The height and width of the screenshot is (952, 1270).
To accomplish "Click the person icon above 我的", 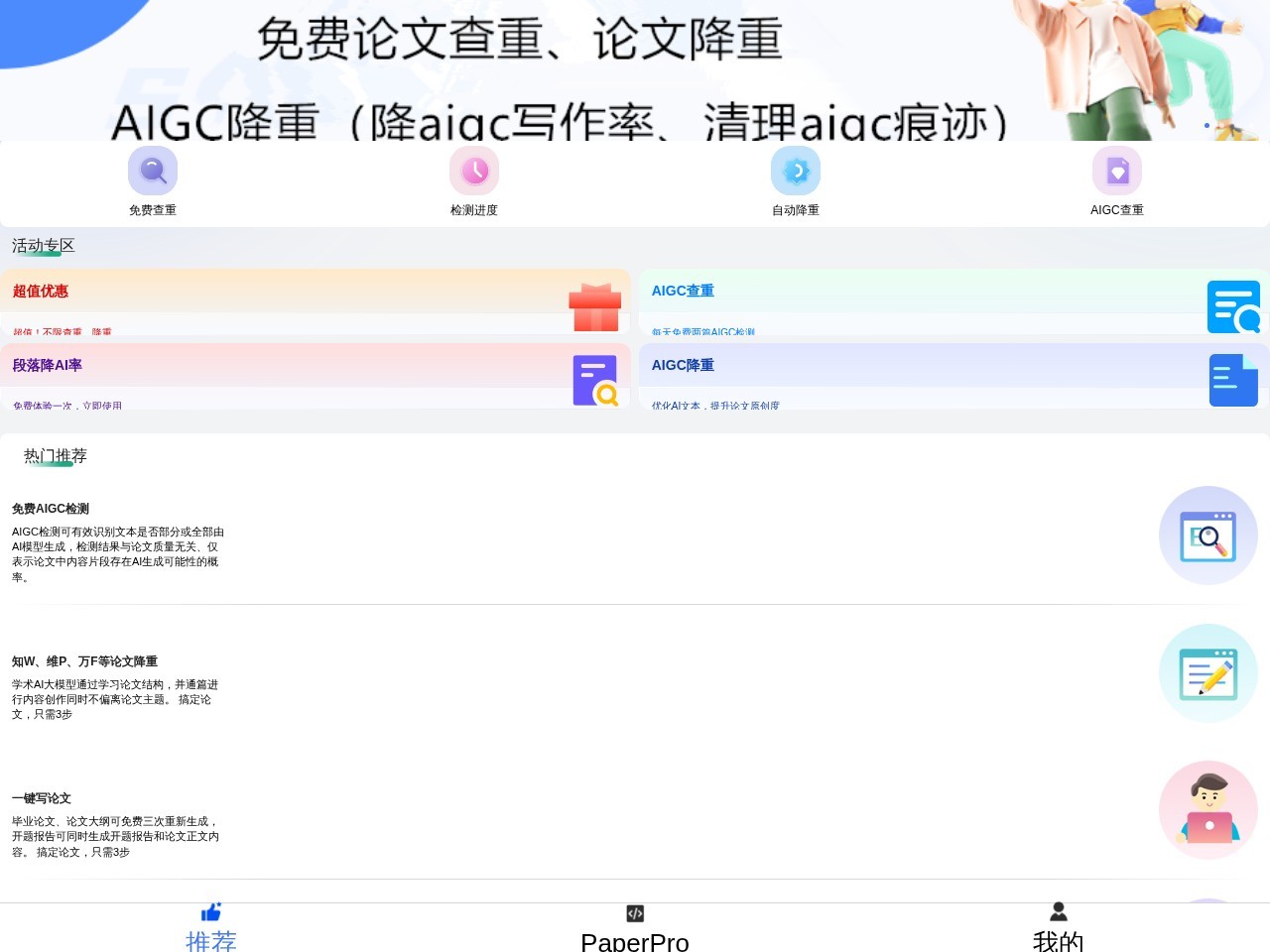I will click(x=1058, y=911).
